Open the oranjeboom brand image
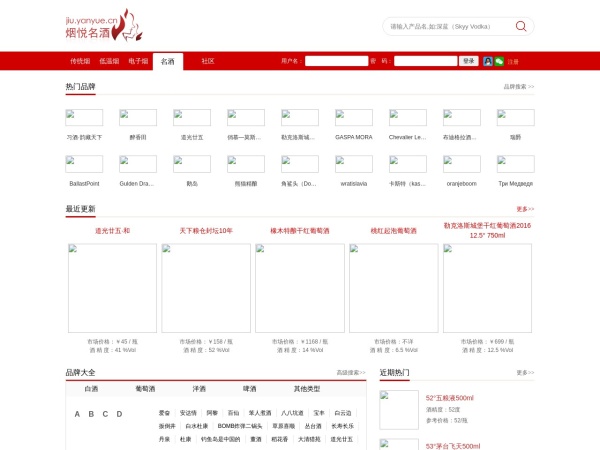This screenshot has width=600, height=450. coord(461,164)
